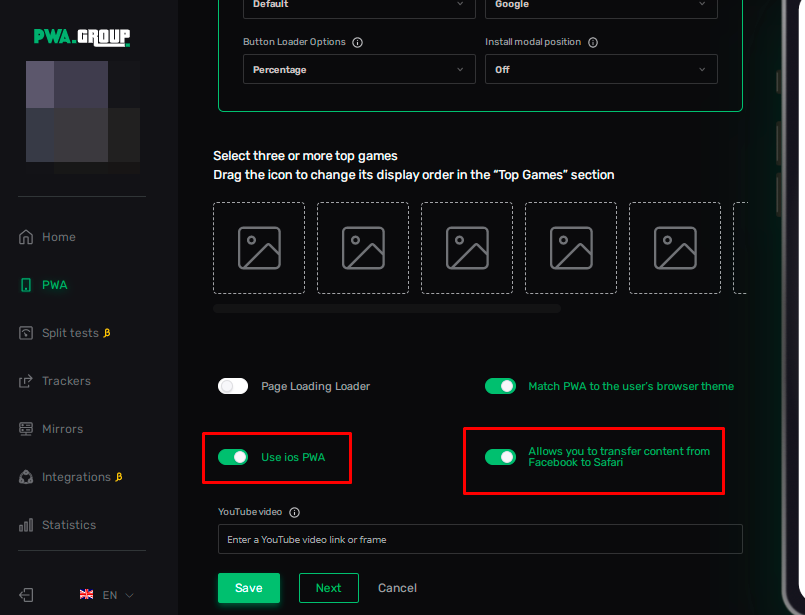Disable the Use ios PWA toggle
This screenshot has height=615, width=805.
pos(233,457)
